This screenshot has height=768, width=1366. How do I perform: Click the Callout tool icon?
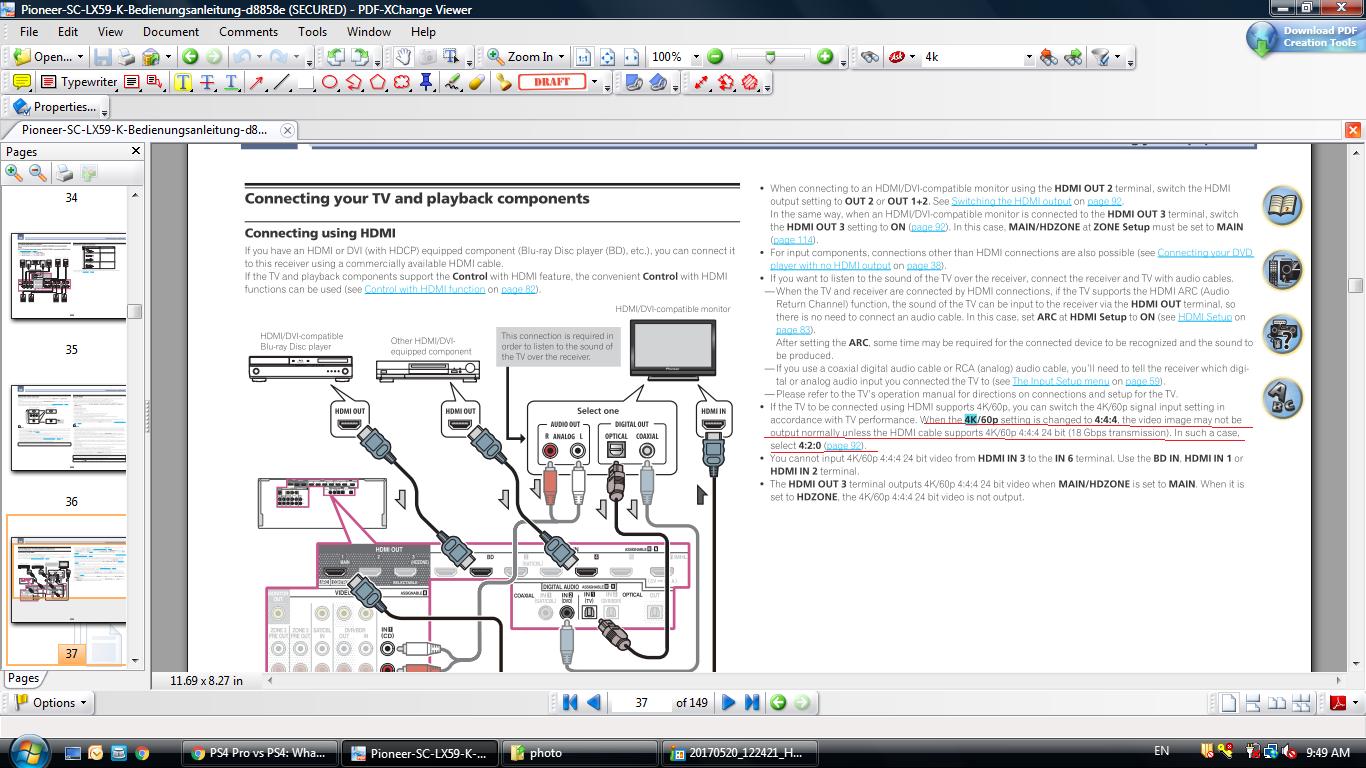point(154,82)
